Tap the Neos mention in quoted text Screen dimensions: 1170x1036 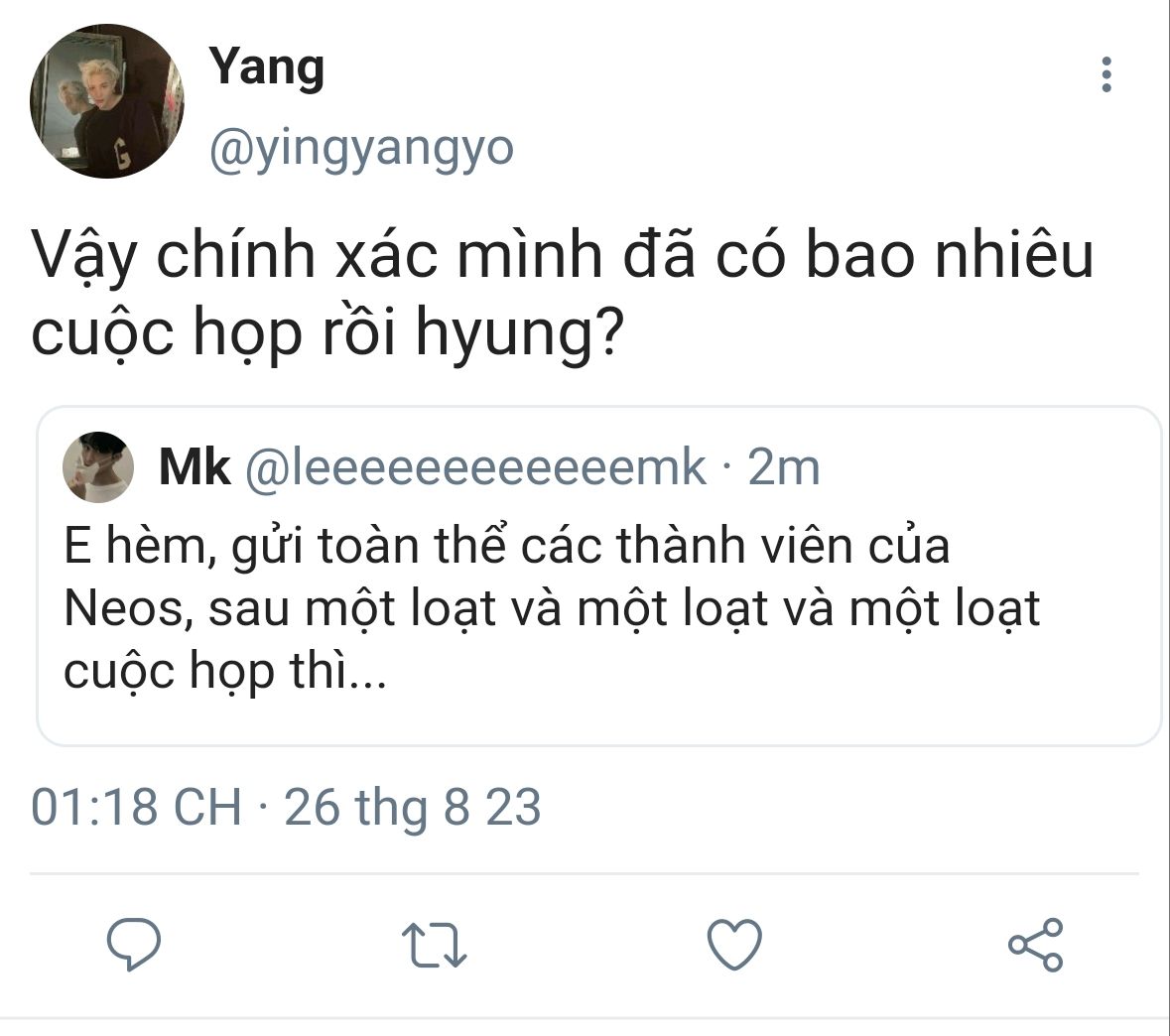[x=124, y=608]
